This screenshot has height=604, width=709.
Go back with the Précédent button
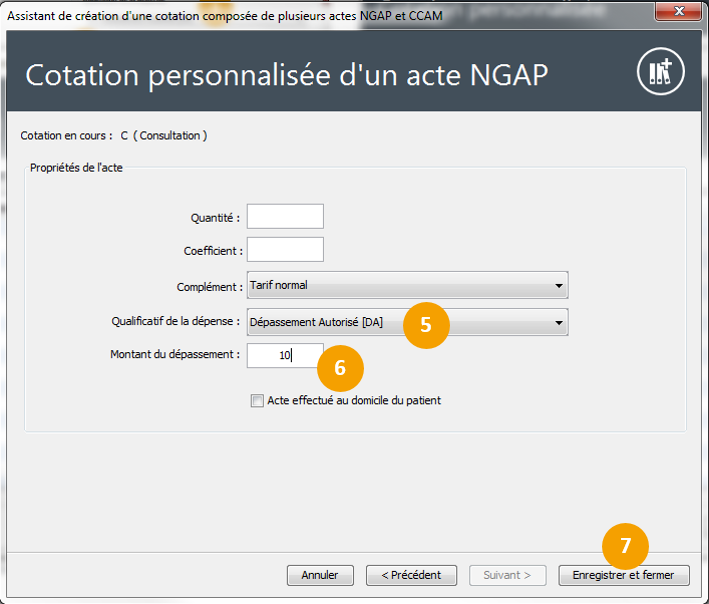(411, 575)
